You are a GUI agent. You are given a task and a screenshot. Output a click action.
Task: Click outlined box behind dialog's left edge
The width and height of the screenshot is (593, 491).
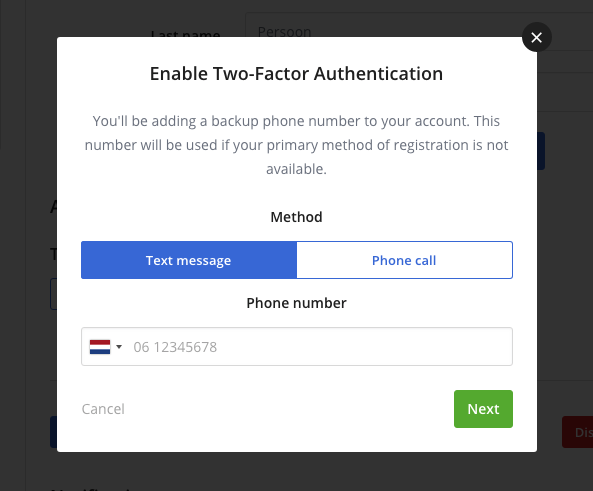[53, 294]
